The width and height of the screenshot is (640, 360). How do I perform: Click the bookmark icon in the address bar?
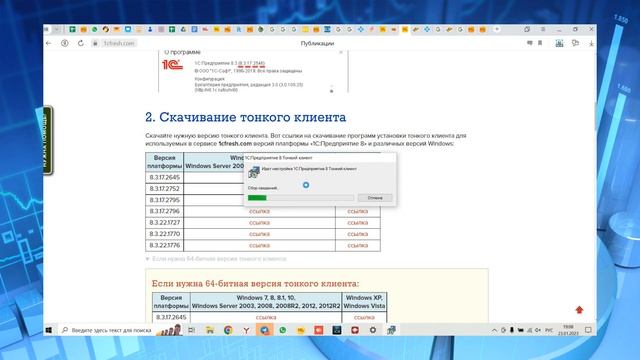tap(540, 43)
